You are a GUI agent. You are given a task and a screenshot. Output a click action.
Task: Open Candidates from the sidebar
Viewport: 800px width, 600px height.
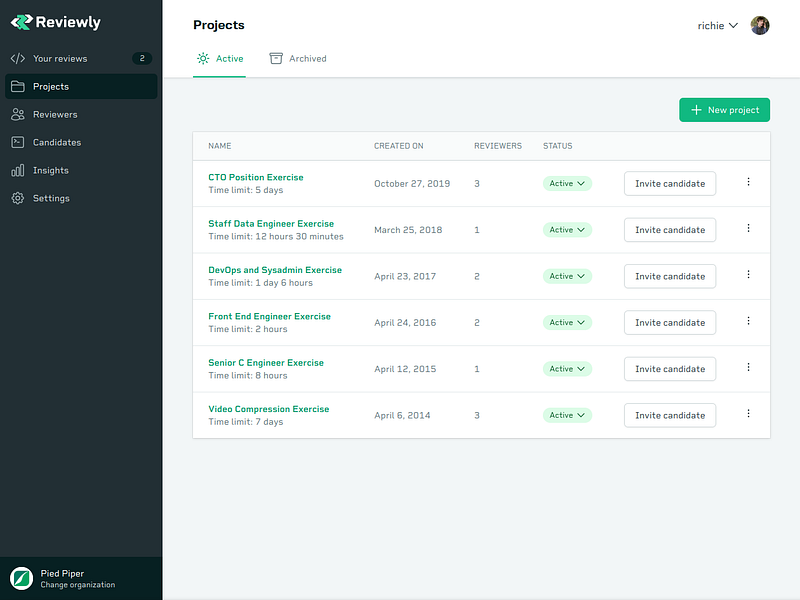tap(81, 142)
